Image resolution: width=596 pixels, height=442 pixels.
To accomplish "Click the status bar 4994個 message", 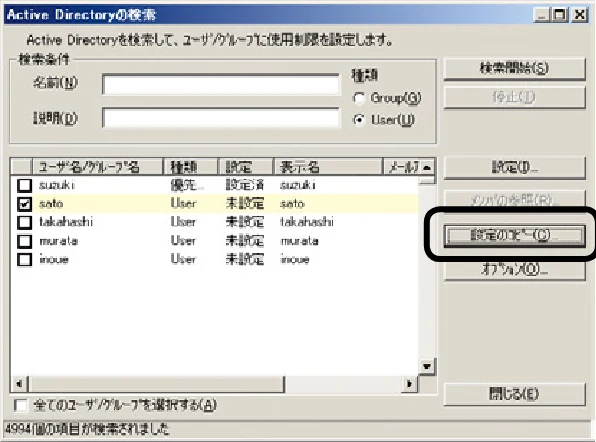I will click(87, 429).
